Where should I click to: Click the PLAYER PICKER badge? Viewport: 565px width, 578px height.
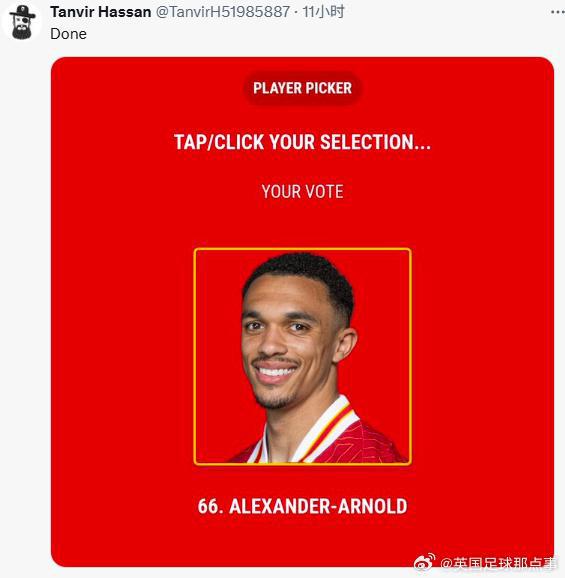(x=302, y=88)
